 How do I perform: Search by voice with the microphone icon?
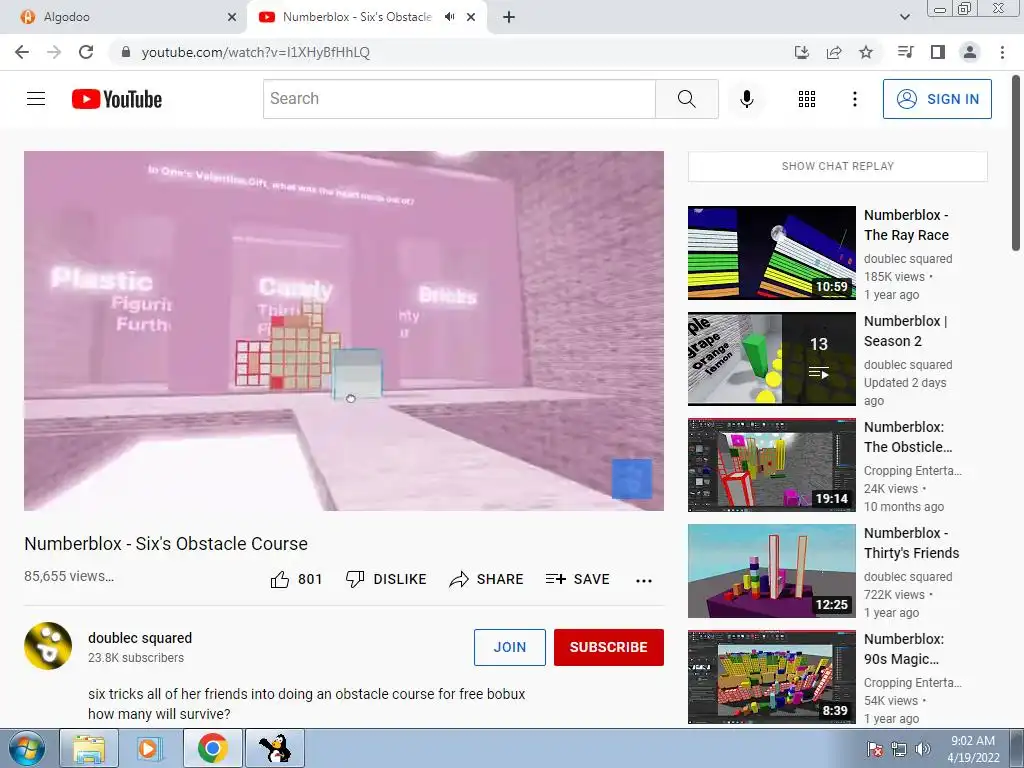pyautogui.click(x=747, y=99)
